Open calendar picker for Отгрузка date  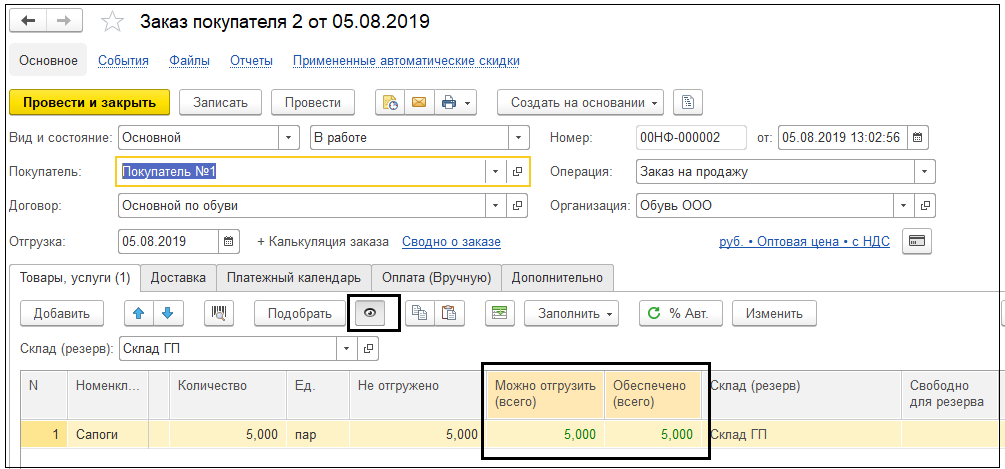[229, 241]
